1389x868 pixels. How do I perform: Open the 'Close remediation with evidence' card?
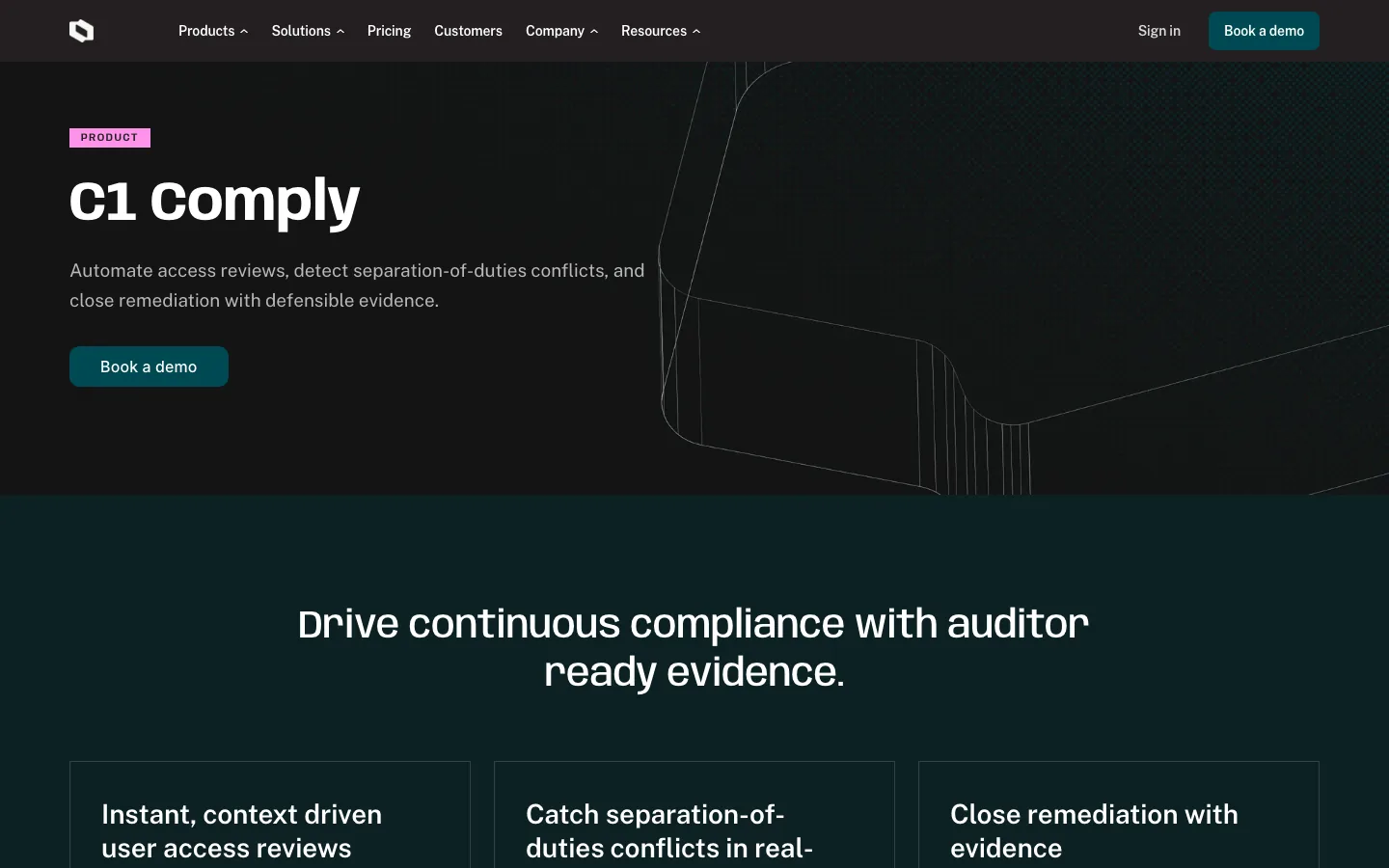coord(1119,815)
